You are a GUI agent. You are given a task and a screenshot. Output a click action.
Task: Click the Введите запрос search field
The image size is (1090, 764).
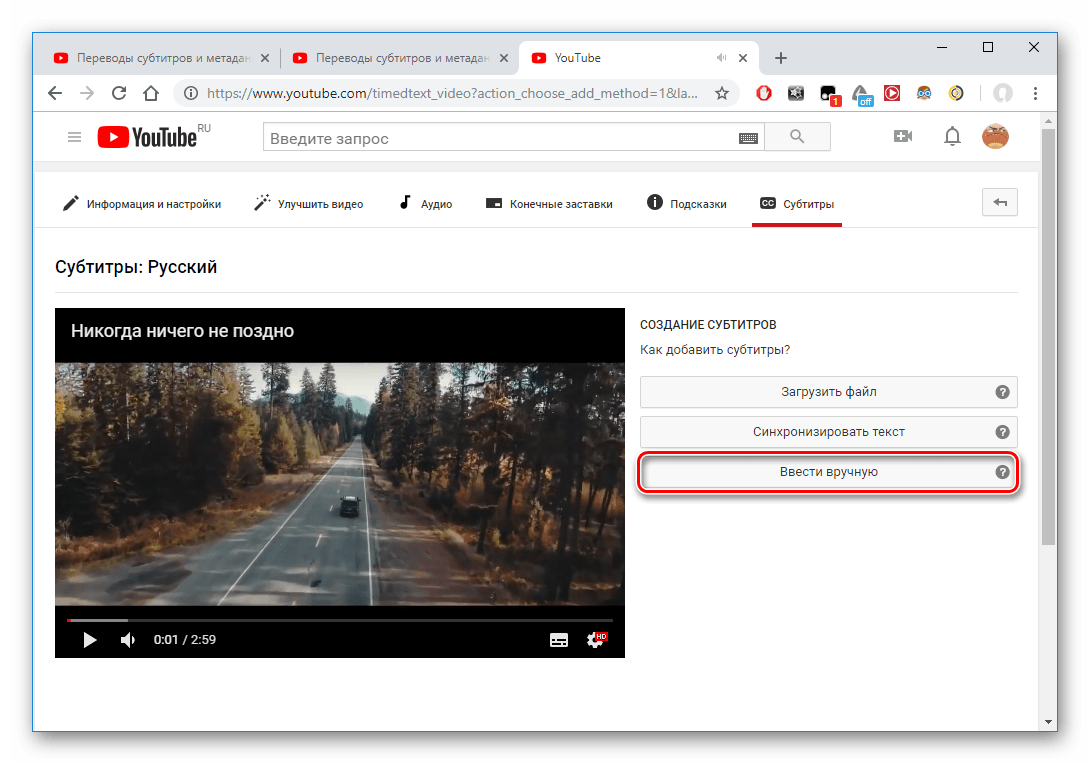pos(450,137)
